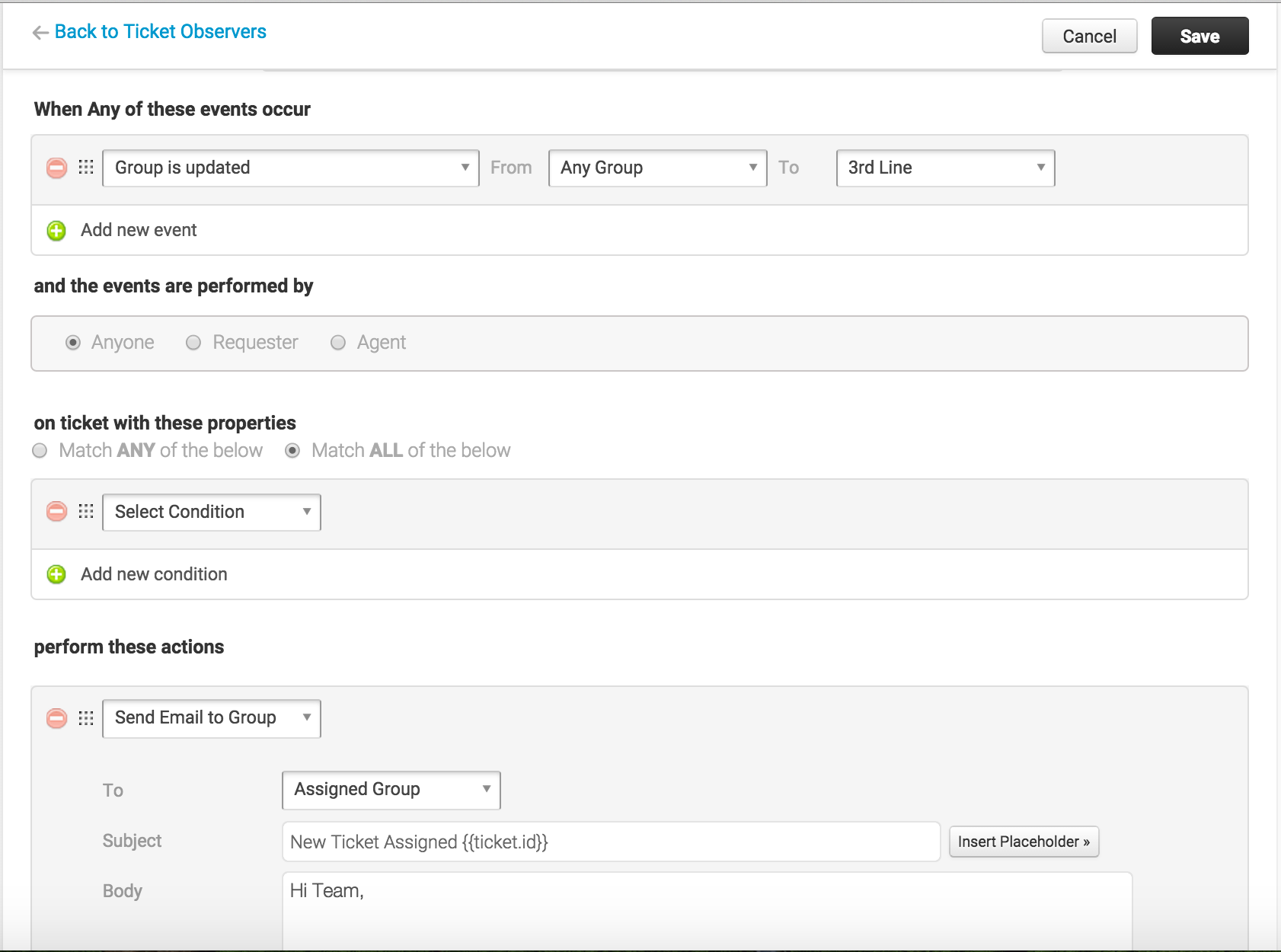Open the Any Group from dropdown

(658, 168)
